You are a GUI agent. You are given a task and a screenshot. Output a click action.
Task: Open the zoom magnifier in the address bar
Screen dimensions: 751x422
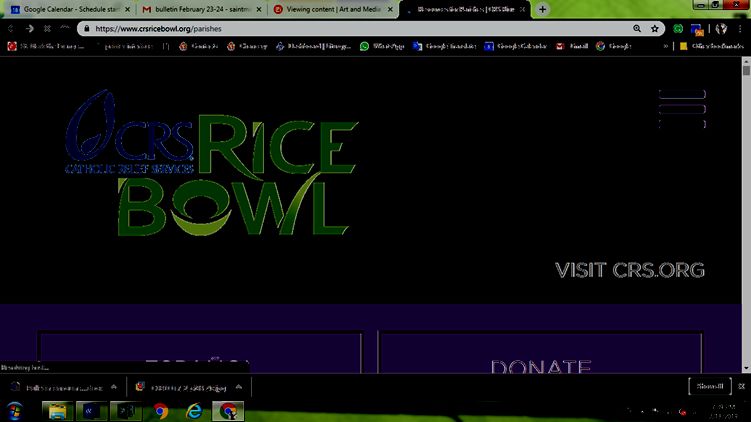pos(637,29)
